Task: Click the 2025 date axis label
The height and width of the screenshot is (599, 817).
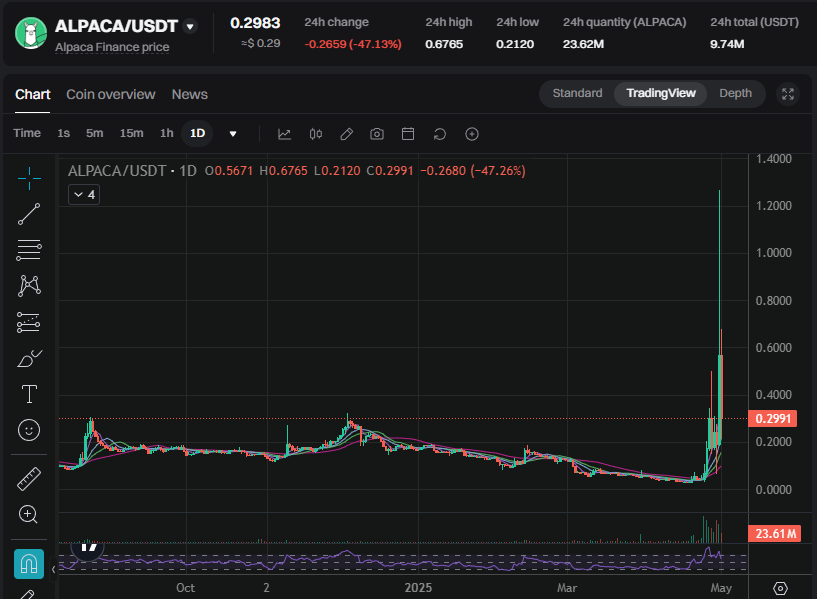Action: click(x=418, y=588)
